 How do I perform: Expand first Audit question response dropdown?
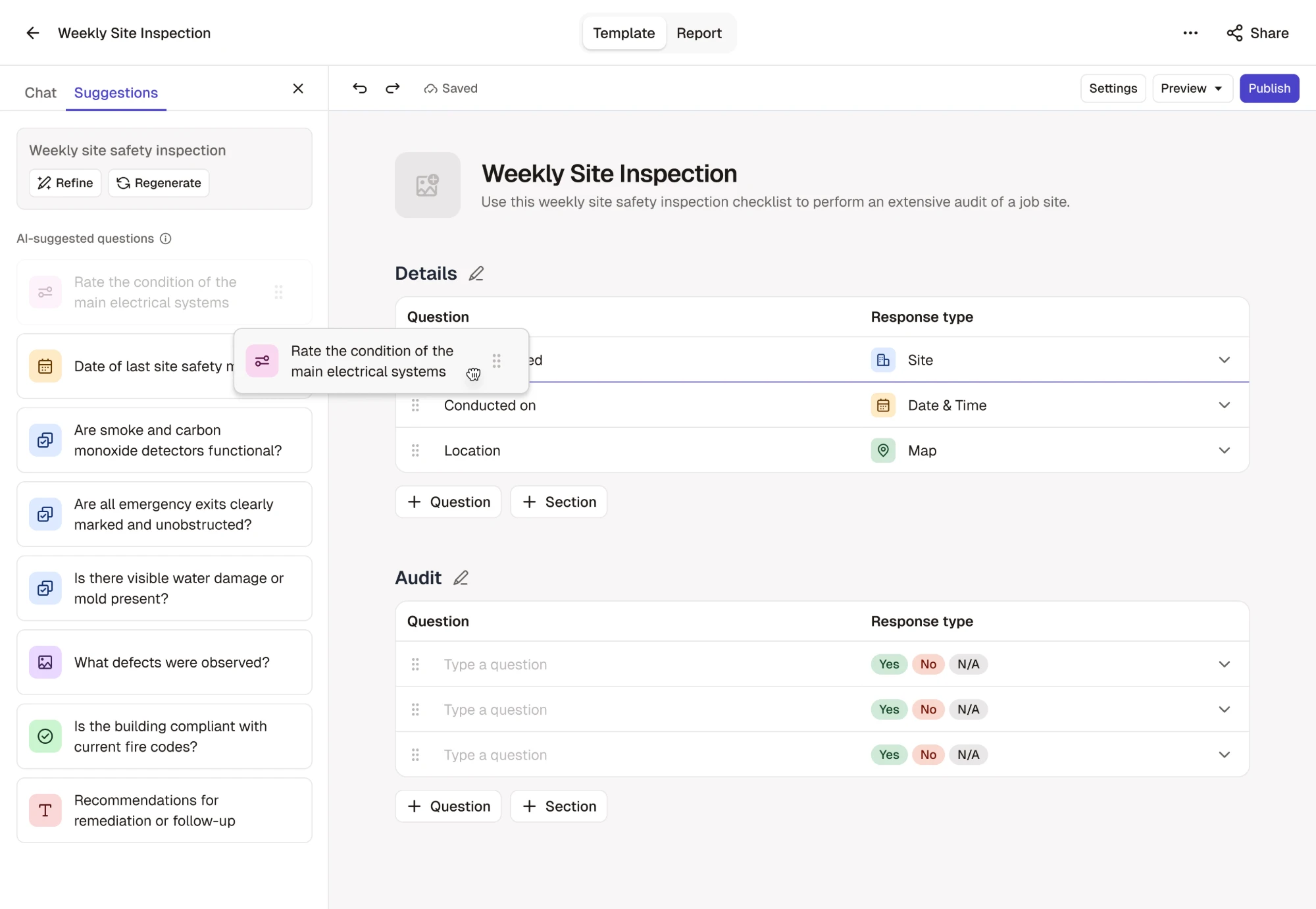1224,664
